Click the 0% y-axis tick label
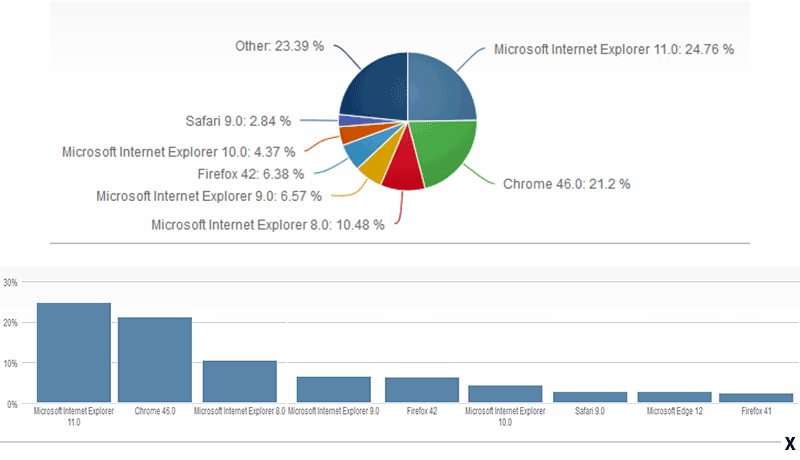800x460 pixels. [x=12, y=404]
